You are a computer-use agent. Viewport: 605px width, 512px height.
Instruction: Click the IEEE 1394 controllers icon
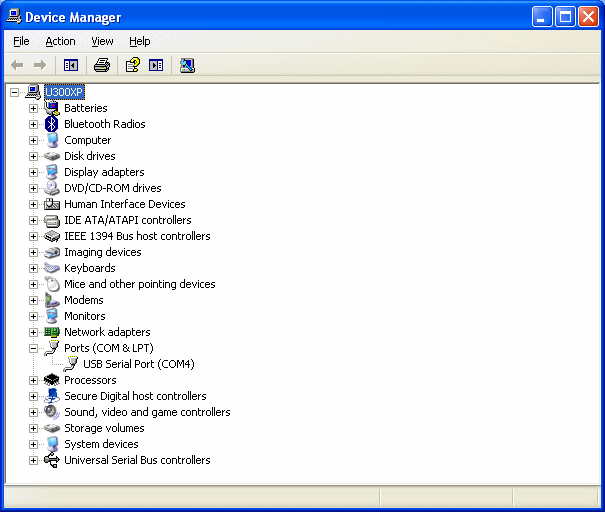click(x=52, y=236)
